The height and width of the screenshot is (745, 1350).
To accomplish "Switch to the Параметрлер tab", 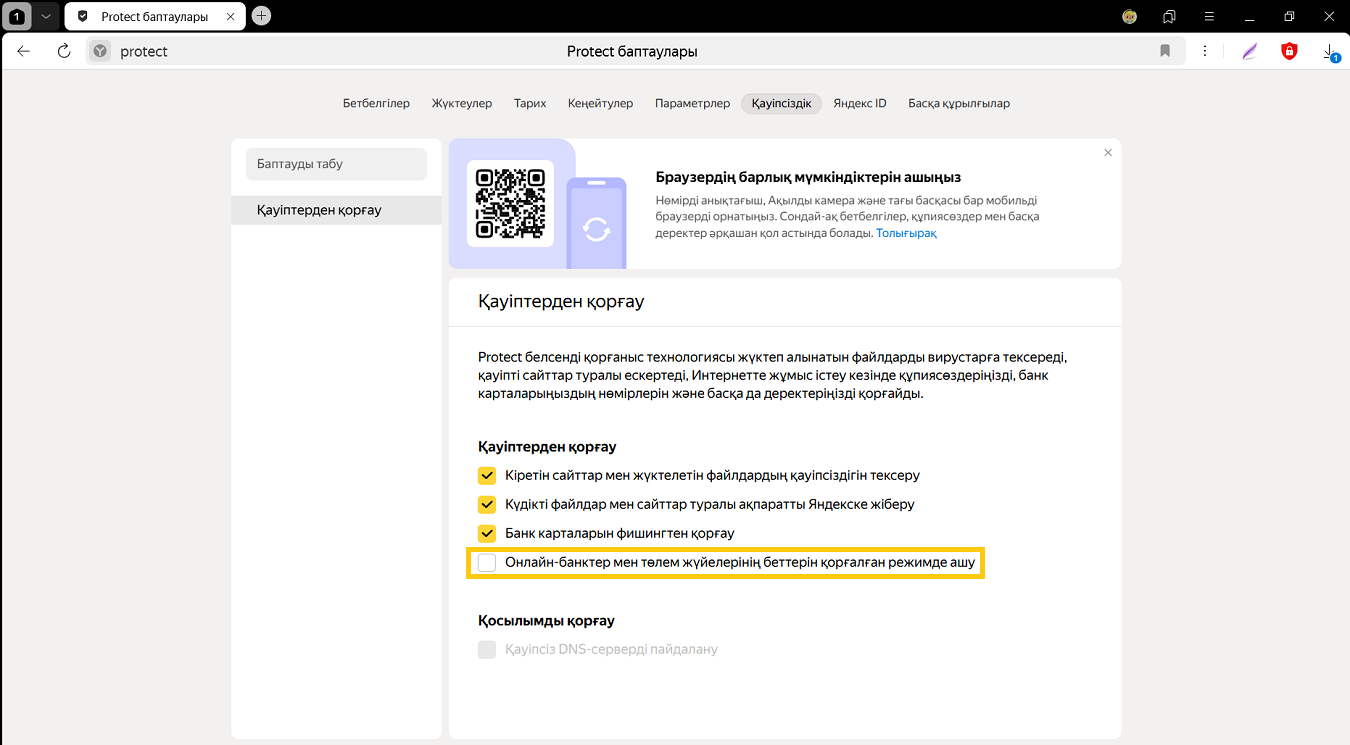I will pyautogui.click(x=692, y=103).
